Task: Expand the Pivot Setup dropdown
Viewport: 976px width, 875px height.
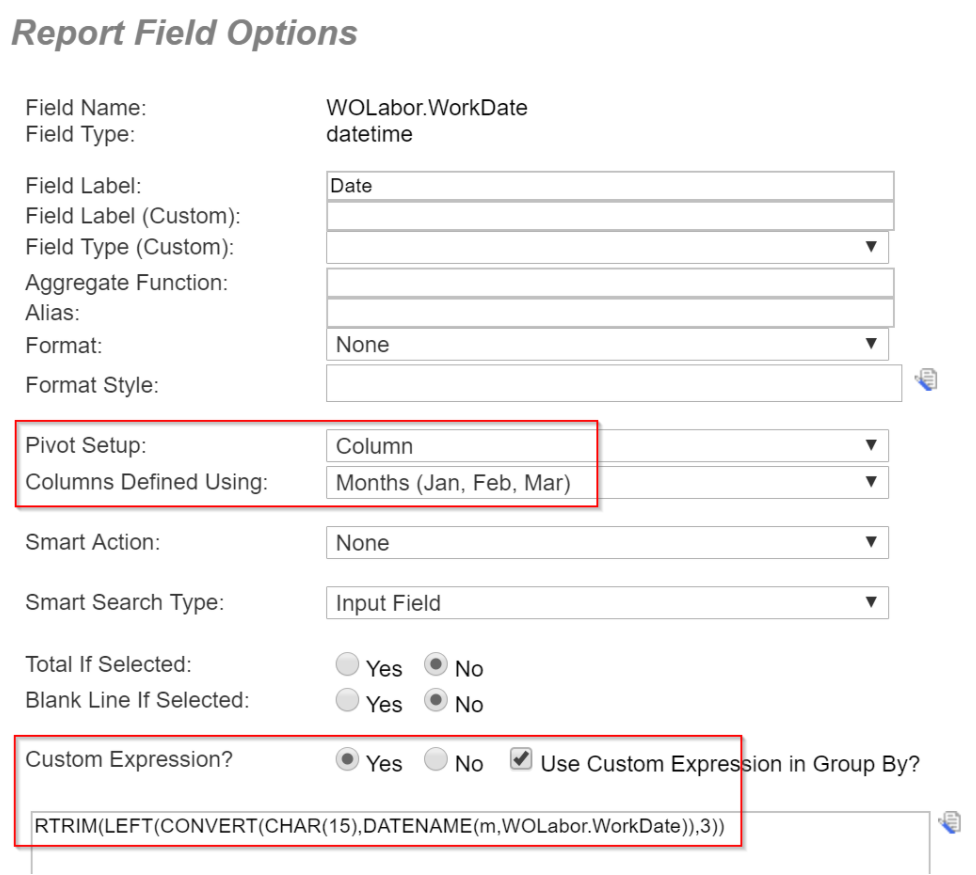Action: pyautogui.click(x=607, y=446)
